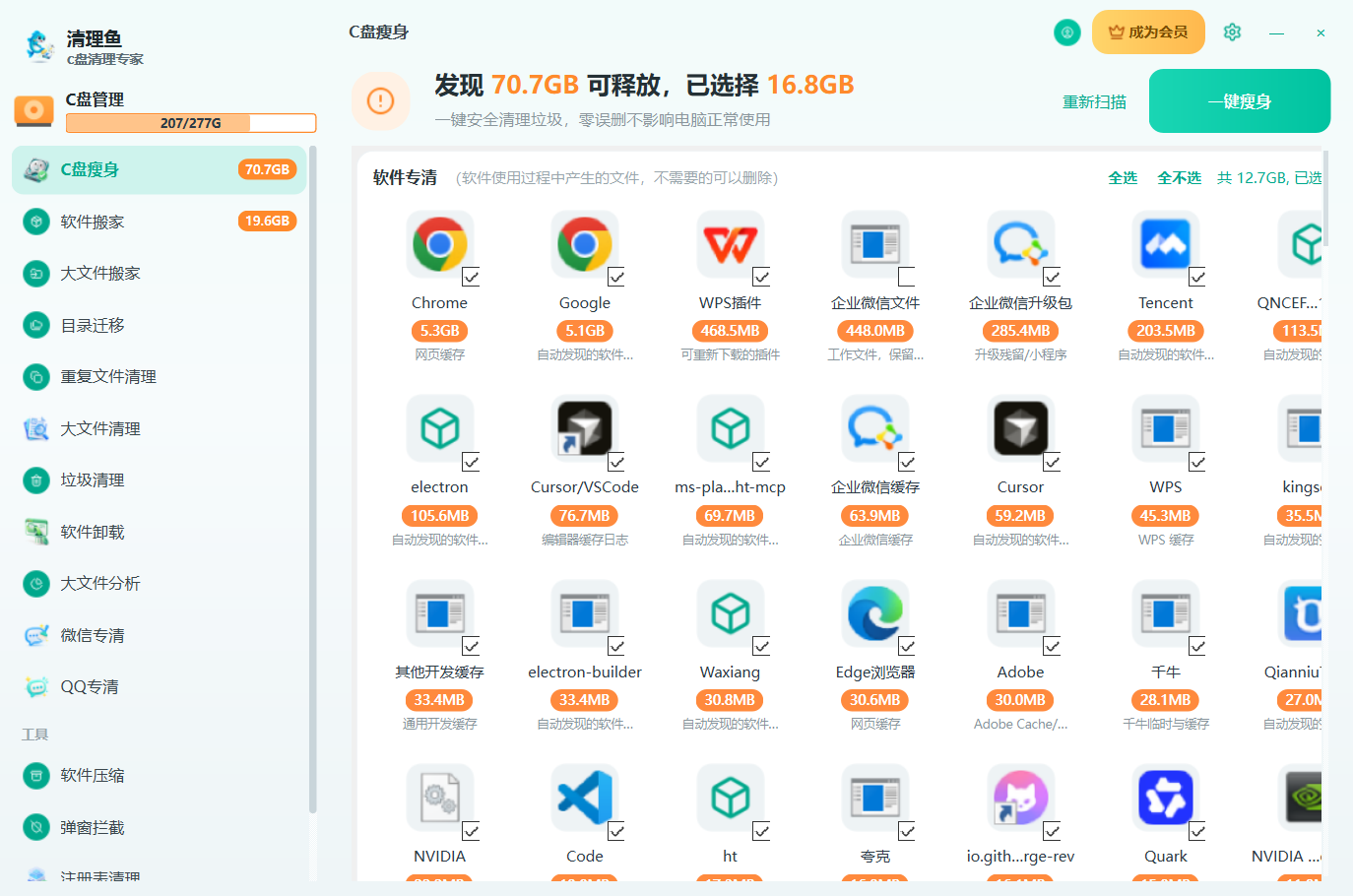Click the 企业微信升级包 icon

(x=1020, y=244)
